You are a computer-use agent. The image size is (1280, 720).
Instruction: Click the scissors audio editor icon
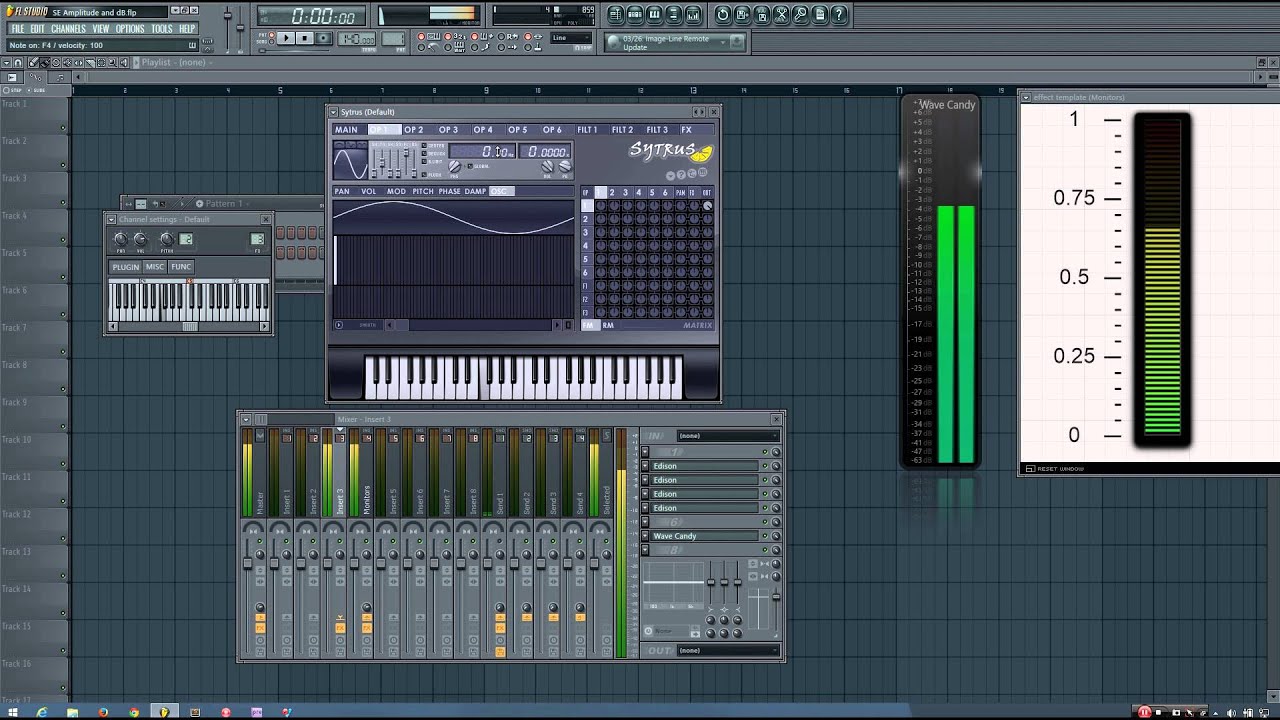coord(781,15)
